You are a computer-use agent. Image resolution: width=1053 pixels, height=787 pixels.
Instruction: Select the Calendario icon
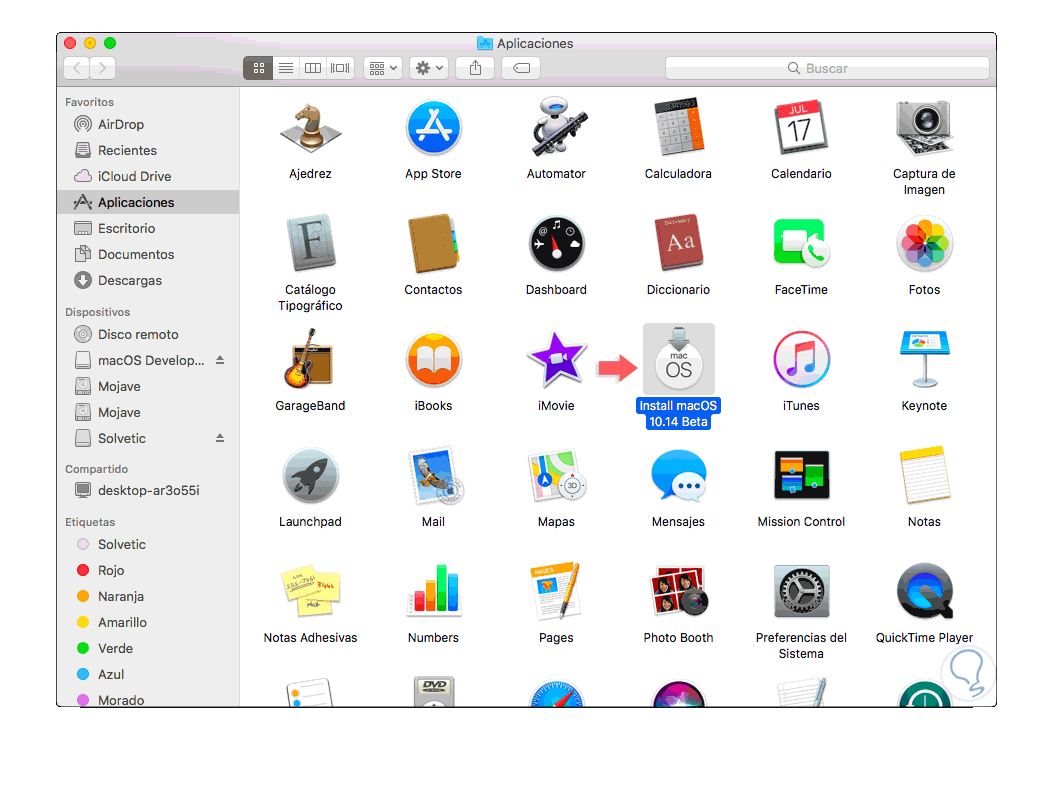coord(801,128)
